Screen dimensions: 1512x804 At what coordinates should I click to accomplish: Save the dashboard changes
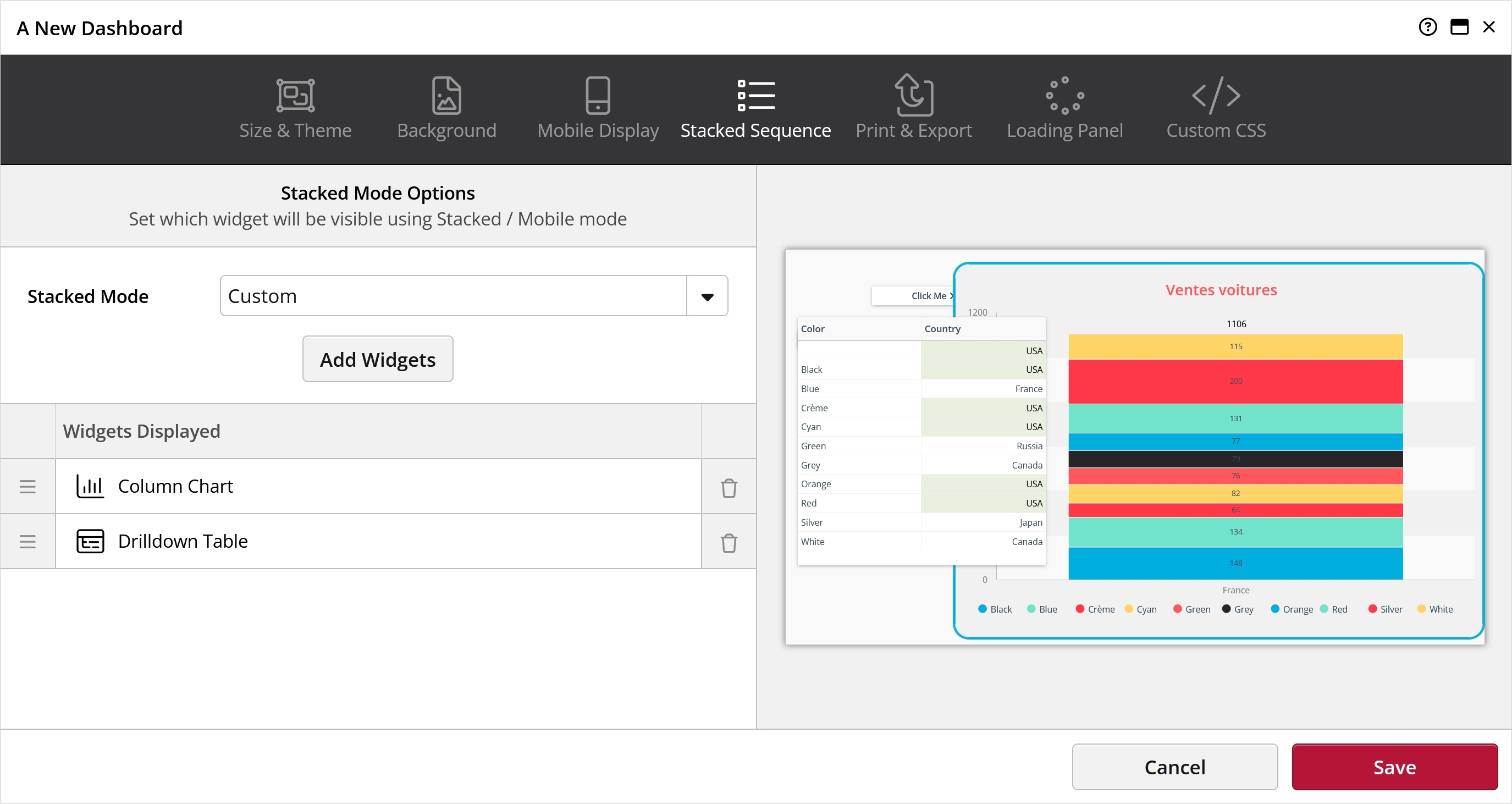coord(1394,767)
